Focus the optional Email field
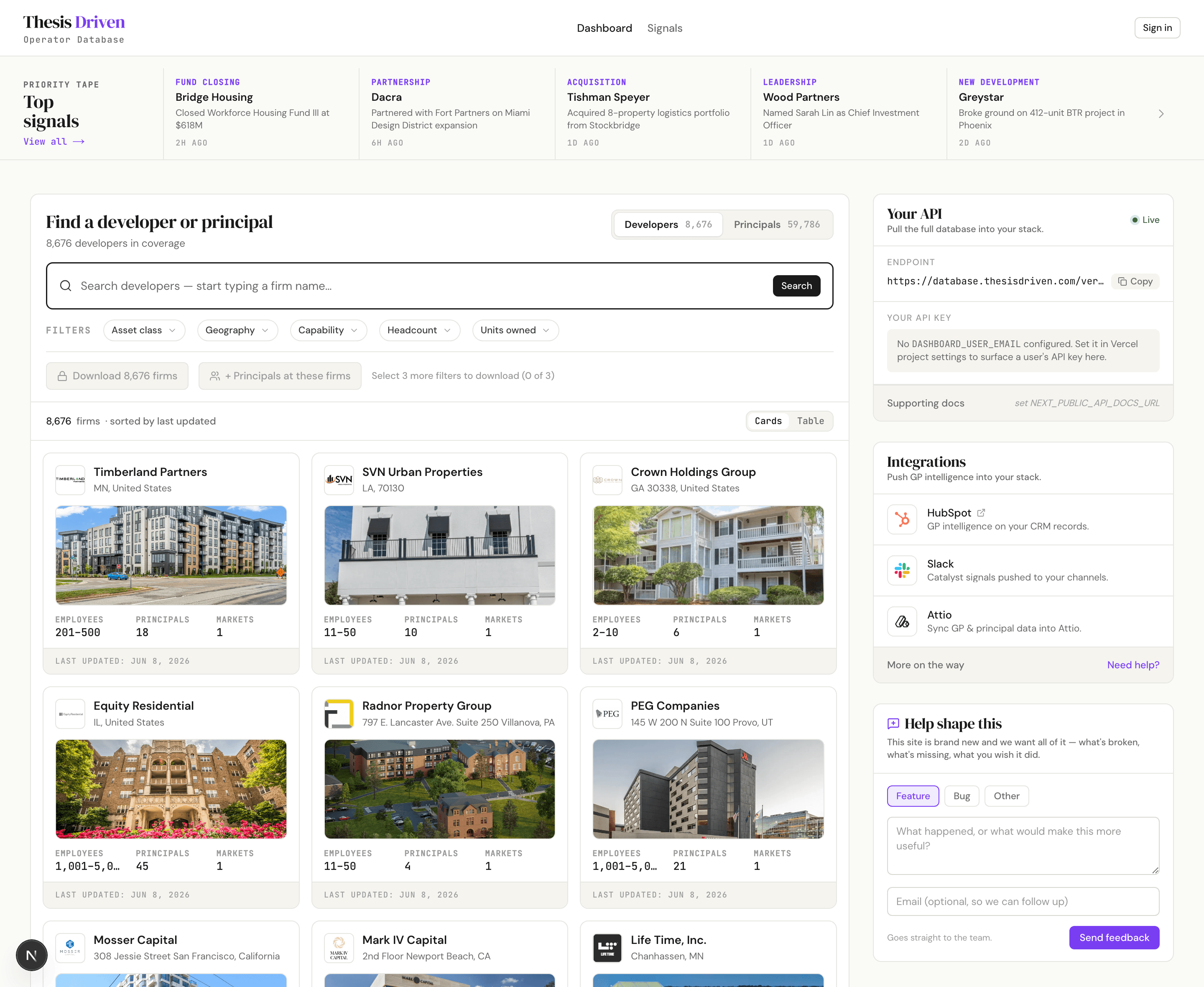The height and width of the screenshot is (987, 1204). tap(1023, 902)
